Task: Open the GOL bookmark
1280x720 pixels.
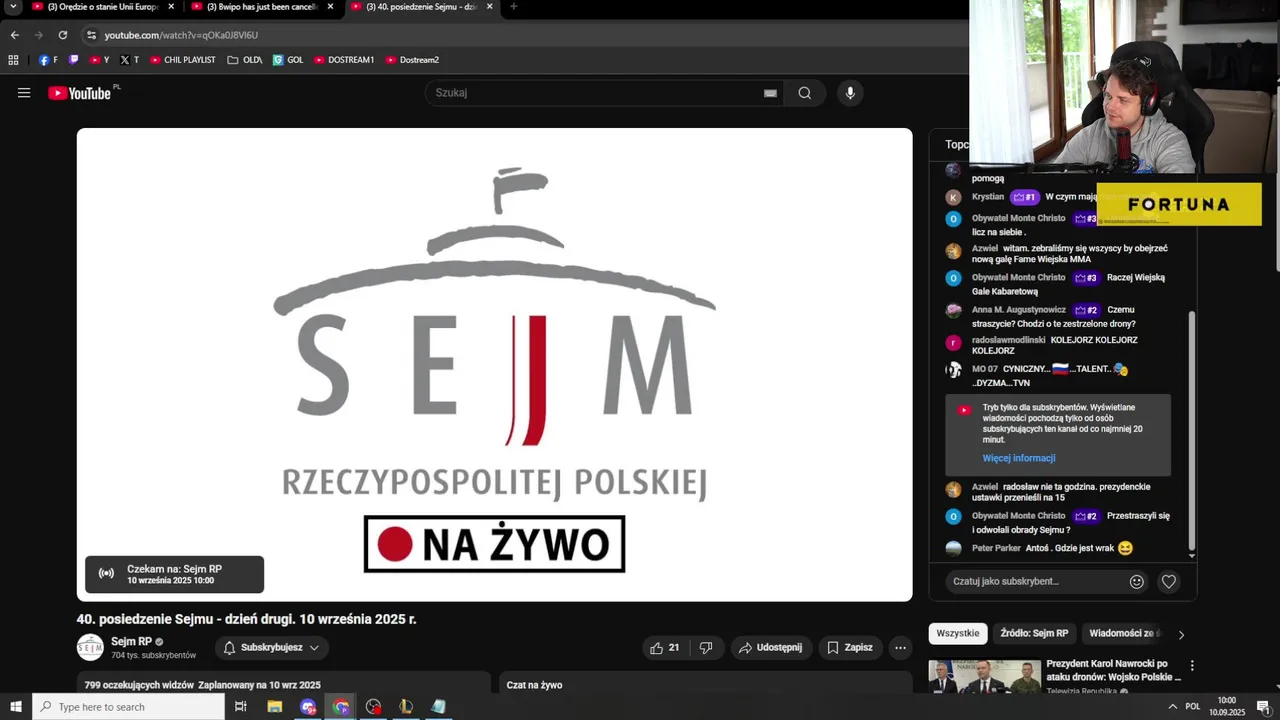Action: [288, 60]
